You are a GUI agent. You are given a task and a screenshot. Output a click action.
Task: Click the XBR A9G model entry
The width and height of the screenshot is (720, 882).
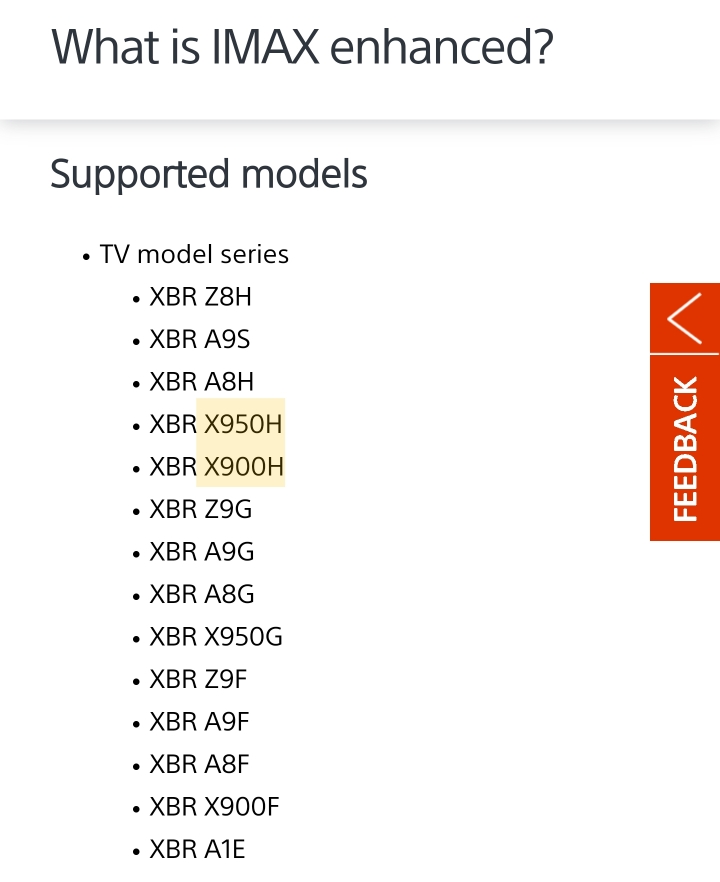click(202, 552)
